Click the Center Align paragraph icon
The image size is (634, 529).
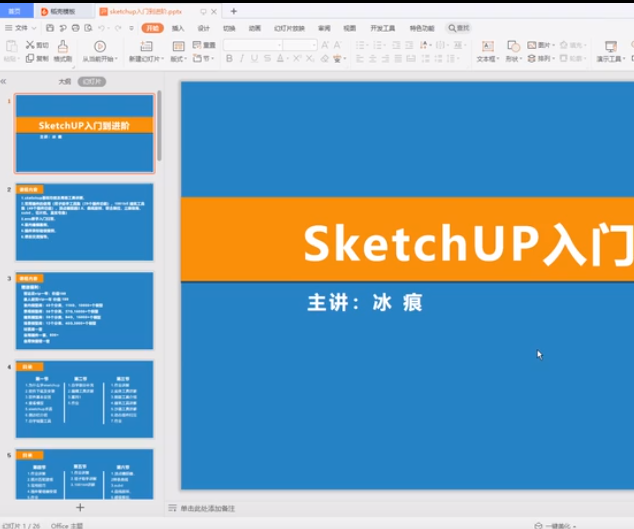point(372,59)
